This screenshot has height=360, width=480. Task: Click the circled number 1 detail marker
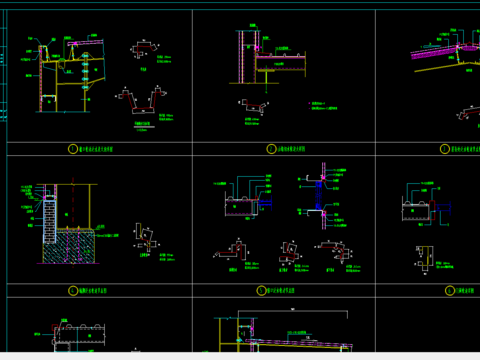point(73,149)
